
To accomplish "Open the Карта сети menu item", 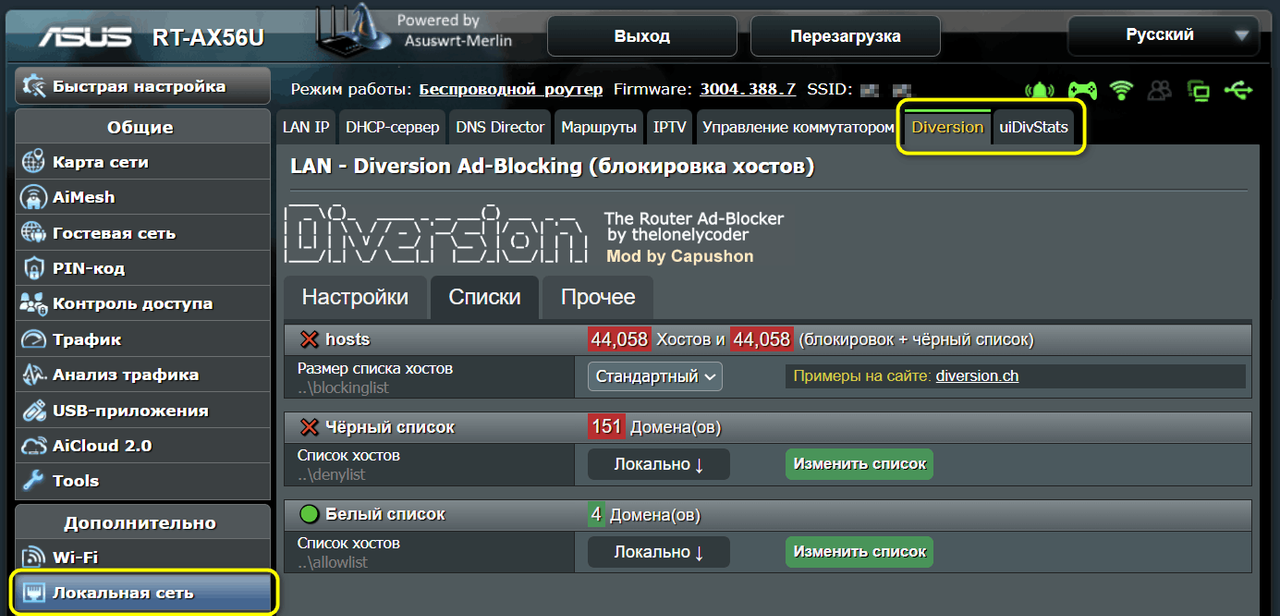I will 143,162.
